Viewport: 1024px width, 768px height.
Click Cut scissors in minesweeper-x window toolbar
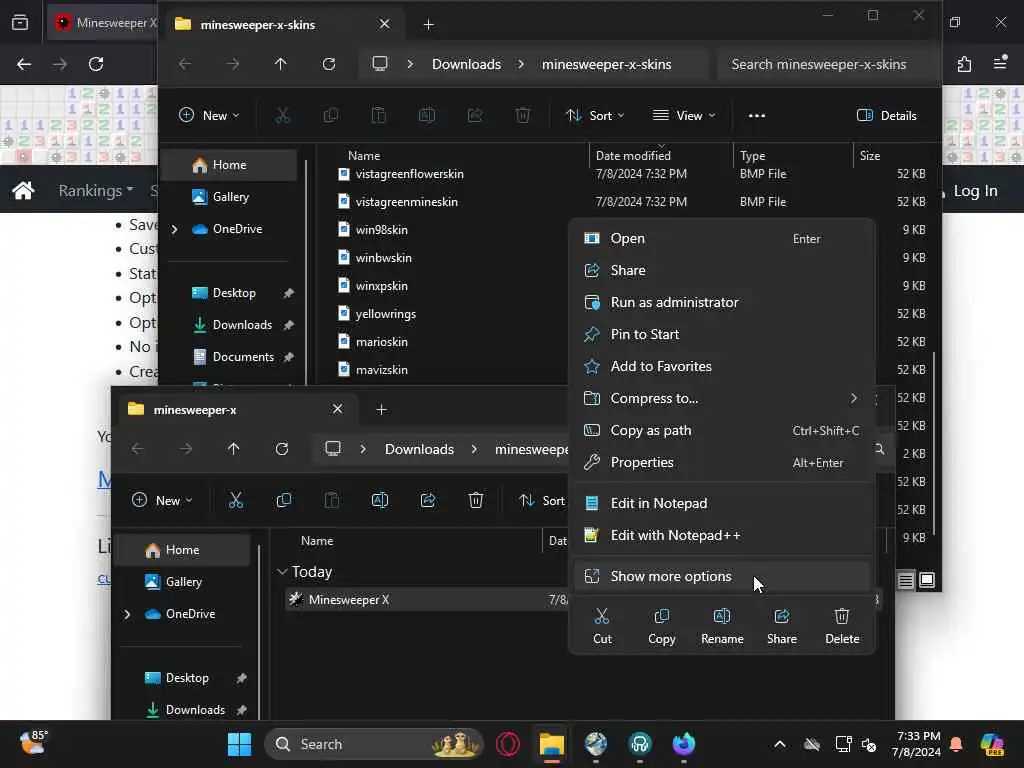tap(236, 501)
